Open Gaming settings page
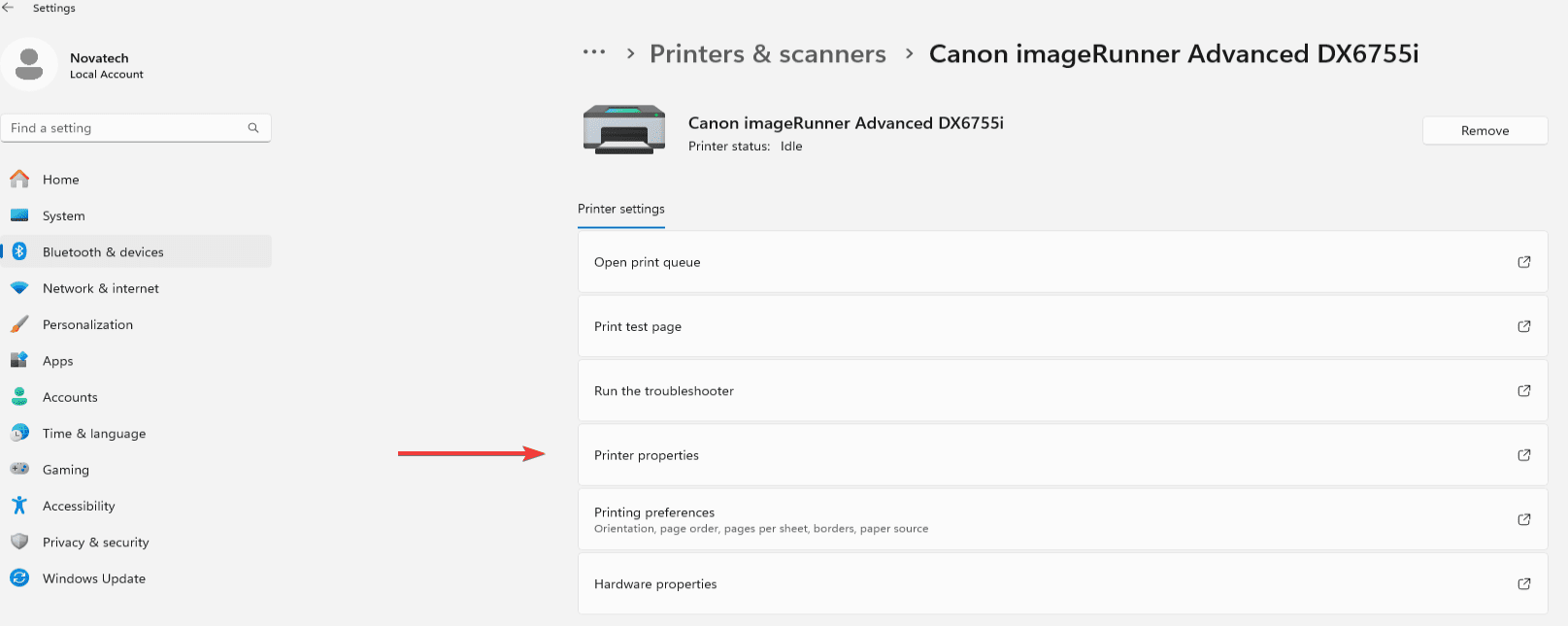Screen dimensions: 1568x626 pyautogui.click(x=136, y=469)
